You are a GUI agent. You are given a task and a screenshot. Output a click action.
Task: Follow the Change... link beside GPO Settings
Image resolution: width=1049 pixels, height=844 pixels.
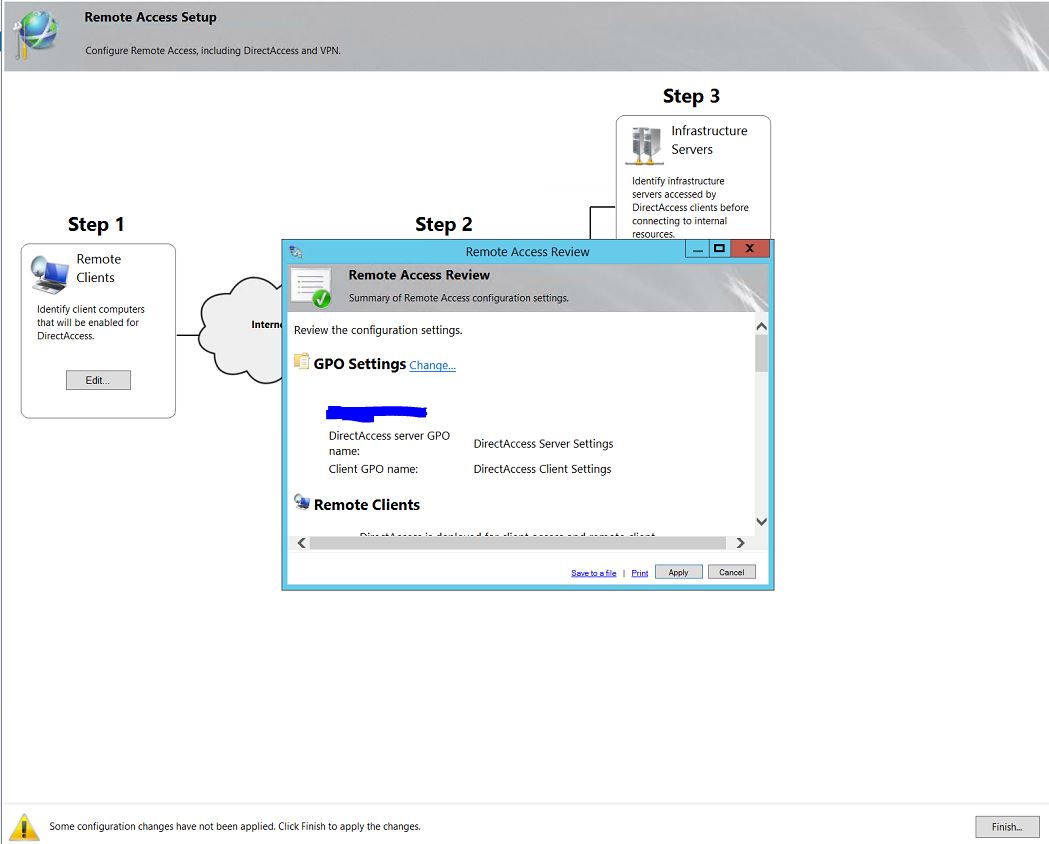click(x=432, y=366)
